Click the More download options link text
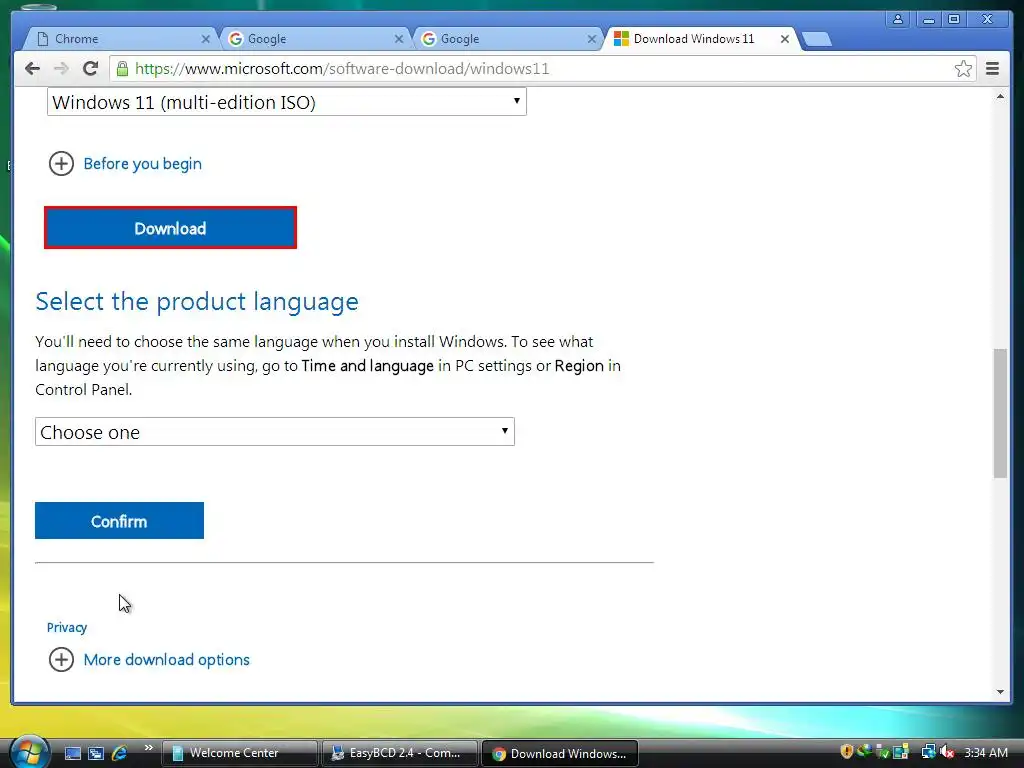This screenshot has width=1024, height=768. click(x=167, y=660)
